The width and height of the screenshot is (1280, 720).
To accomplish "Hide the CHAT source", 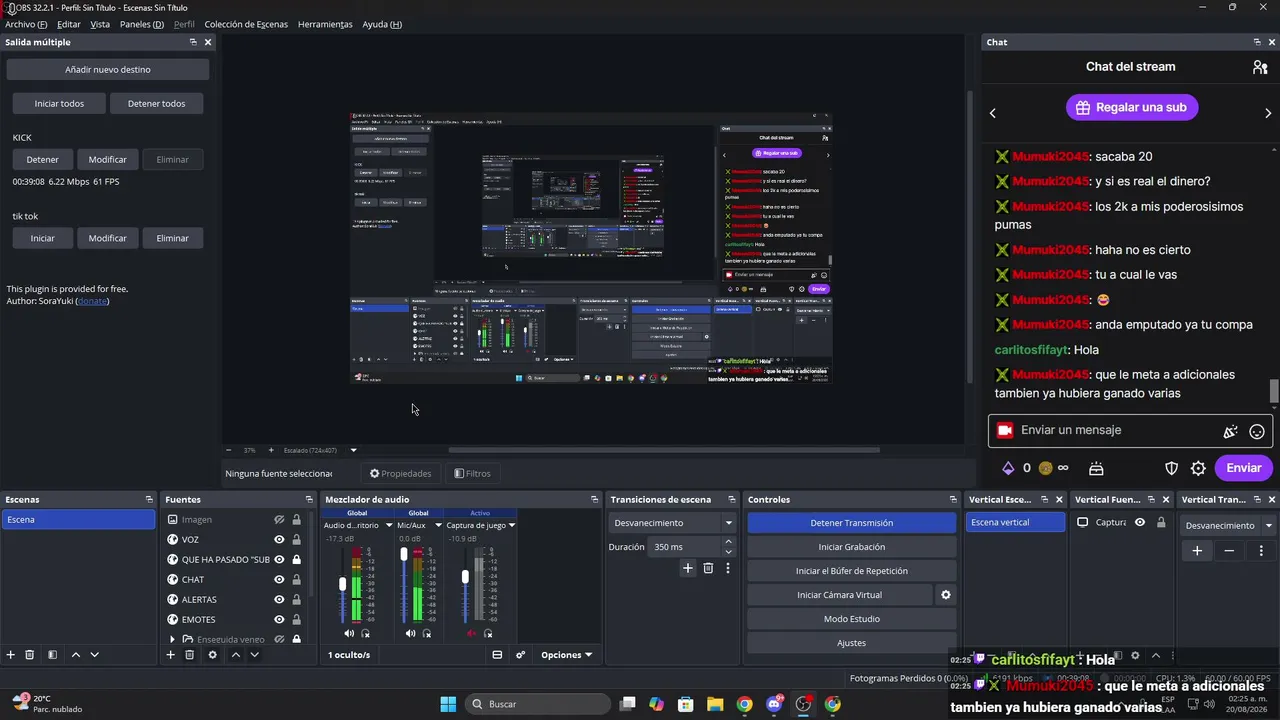I will [279, 580].
